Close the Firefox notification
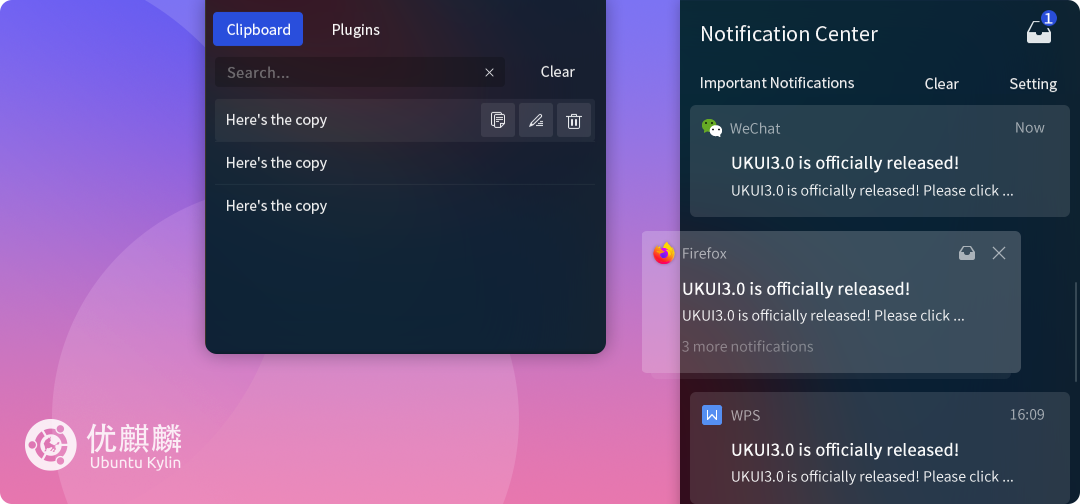The width and height of the screenshot is (1080, 504). 999,253
